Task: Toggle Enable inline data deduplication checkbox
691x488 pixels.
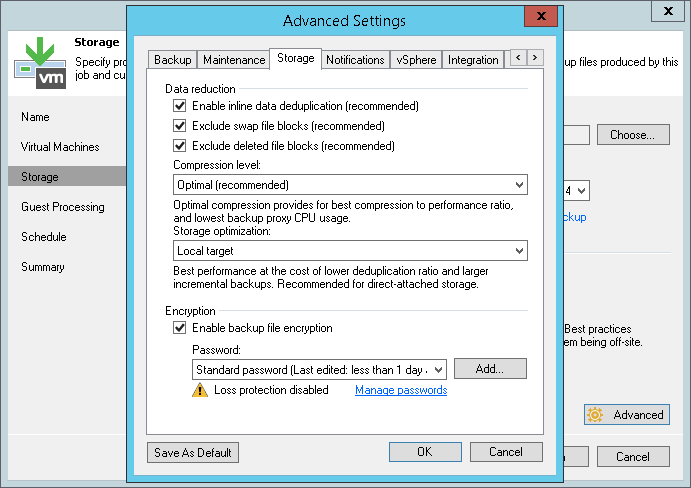Action: coord(180,106)
